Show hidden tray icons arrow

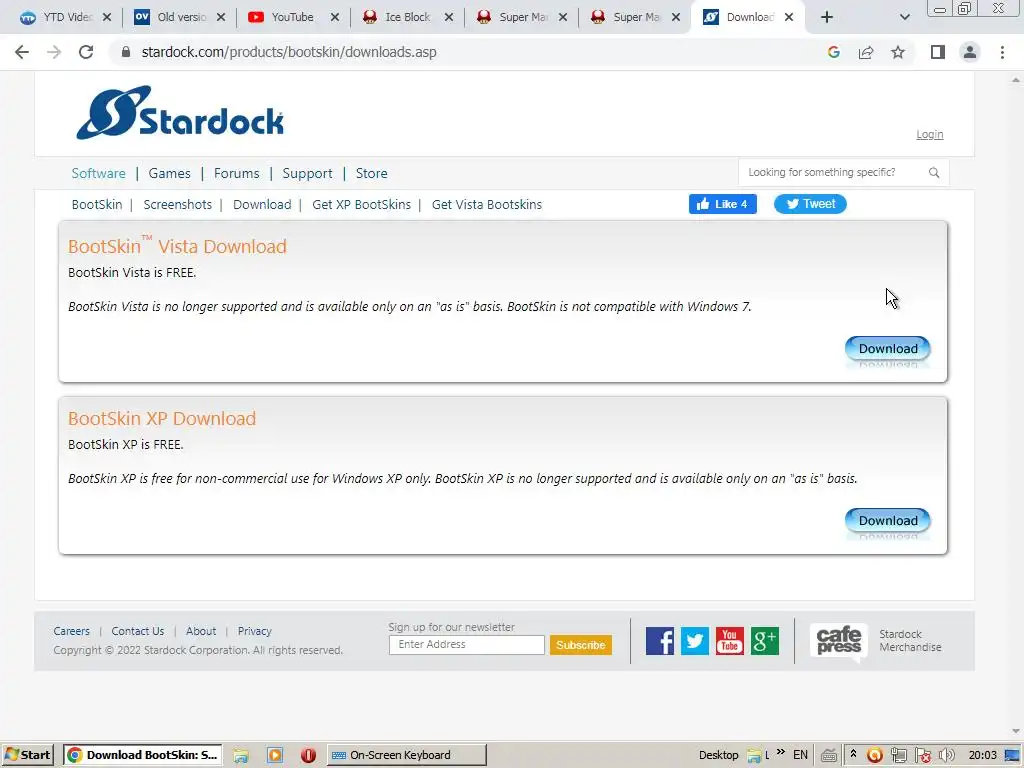(853, 754)
